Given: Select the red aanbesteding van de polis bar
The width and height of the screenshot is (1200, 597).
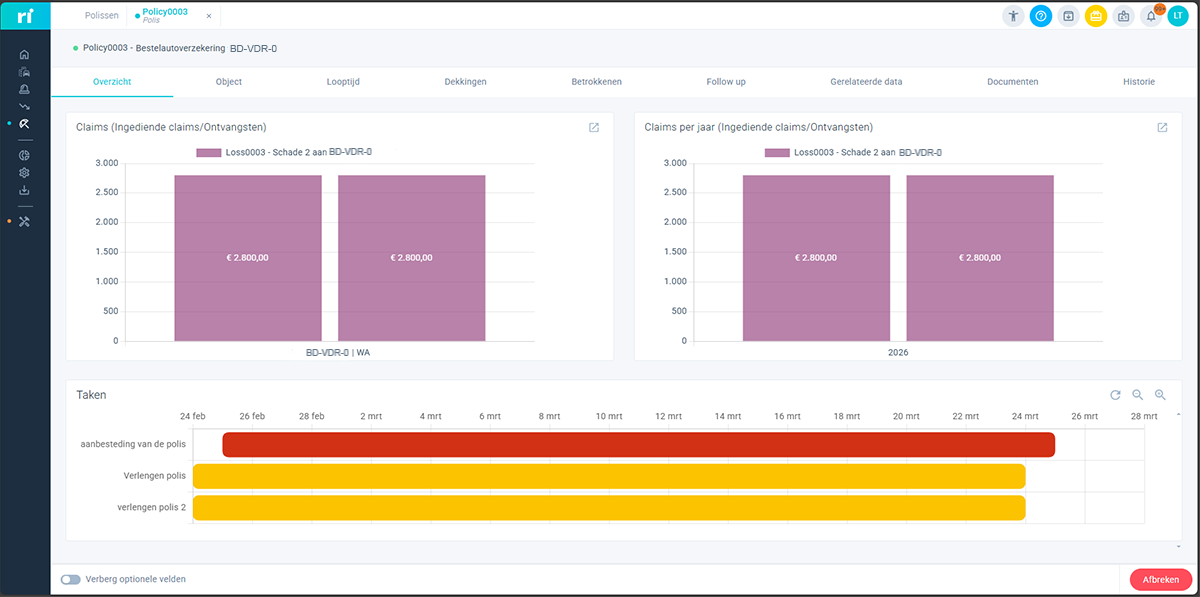Looking at the screenshot, I should click(x=638, y=445).
